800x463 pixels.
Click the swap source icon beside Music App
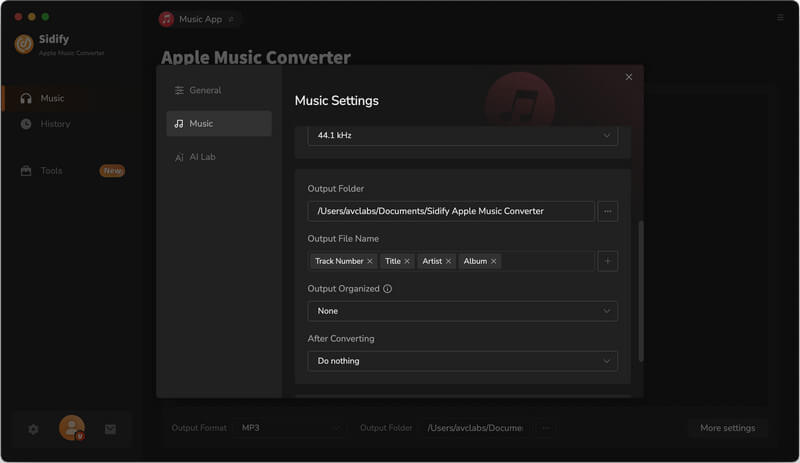[231, 19]
